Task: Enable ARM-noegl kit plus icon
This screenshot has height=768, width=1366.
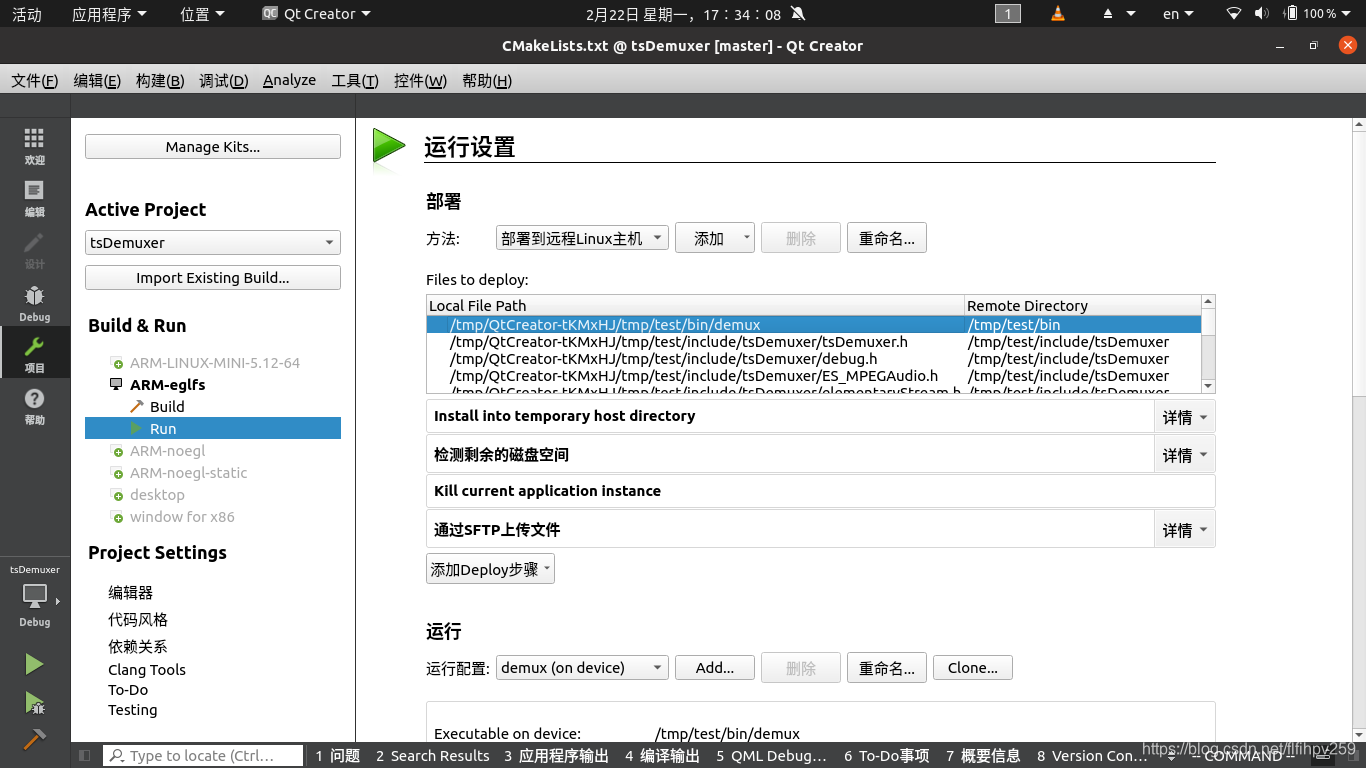Action: [118, 451]
